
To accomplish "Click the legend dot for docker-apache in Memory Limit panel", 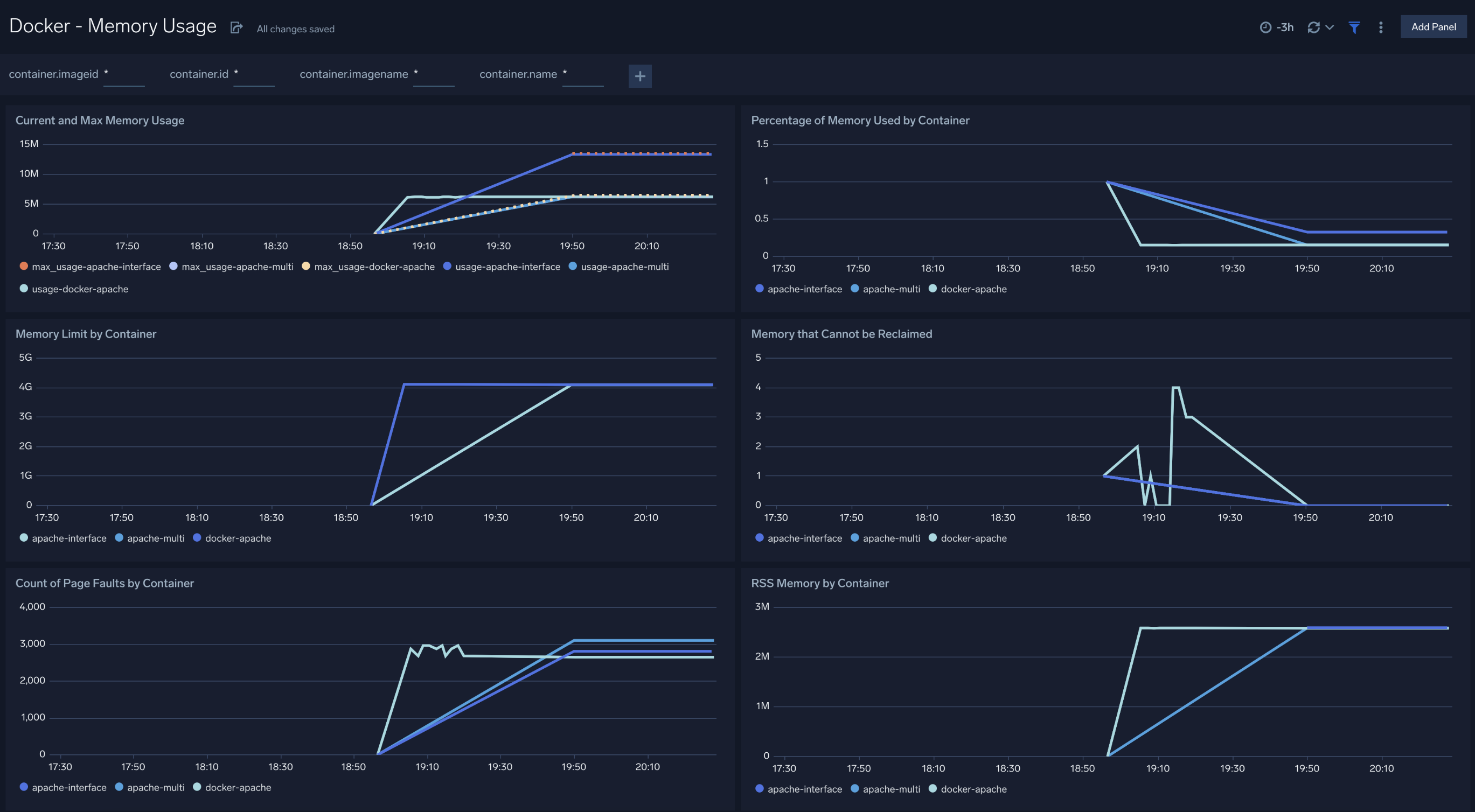I will [198, 537].
